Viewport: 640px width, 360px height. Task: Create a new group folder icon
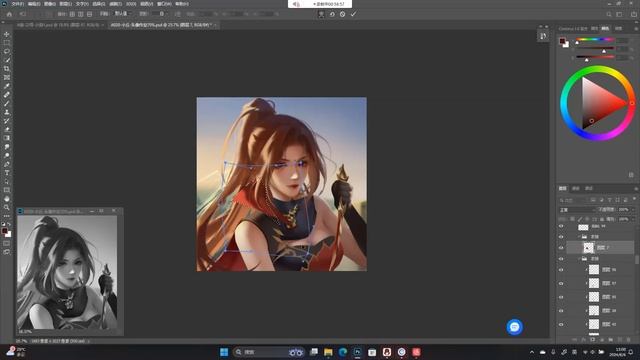(611, 339)
